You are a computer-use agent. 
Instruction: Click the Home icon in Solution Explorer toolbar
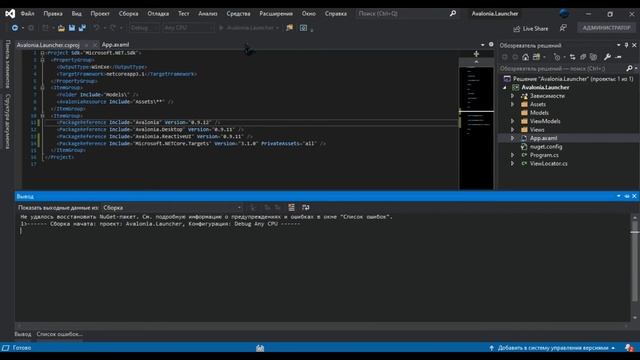(x=526, y=57)
